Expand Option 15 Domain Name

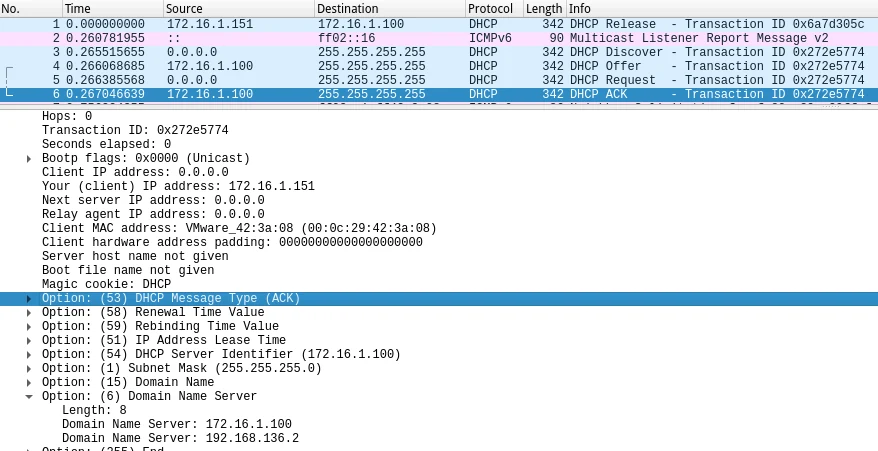pos(29,383)
